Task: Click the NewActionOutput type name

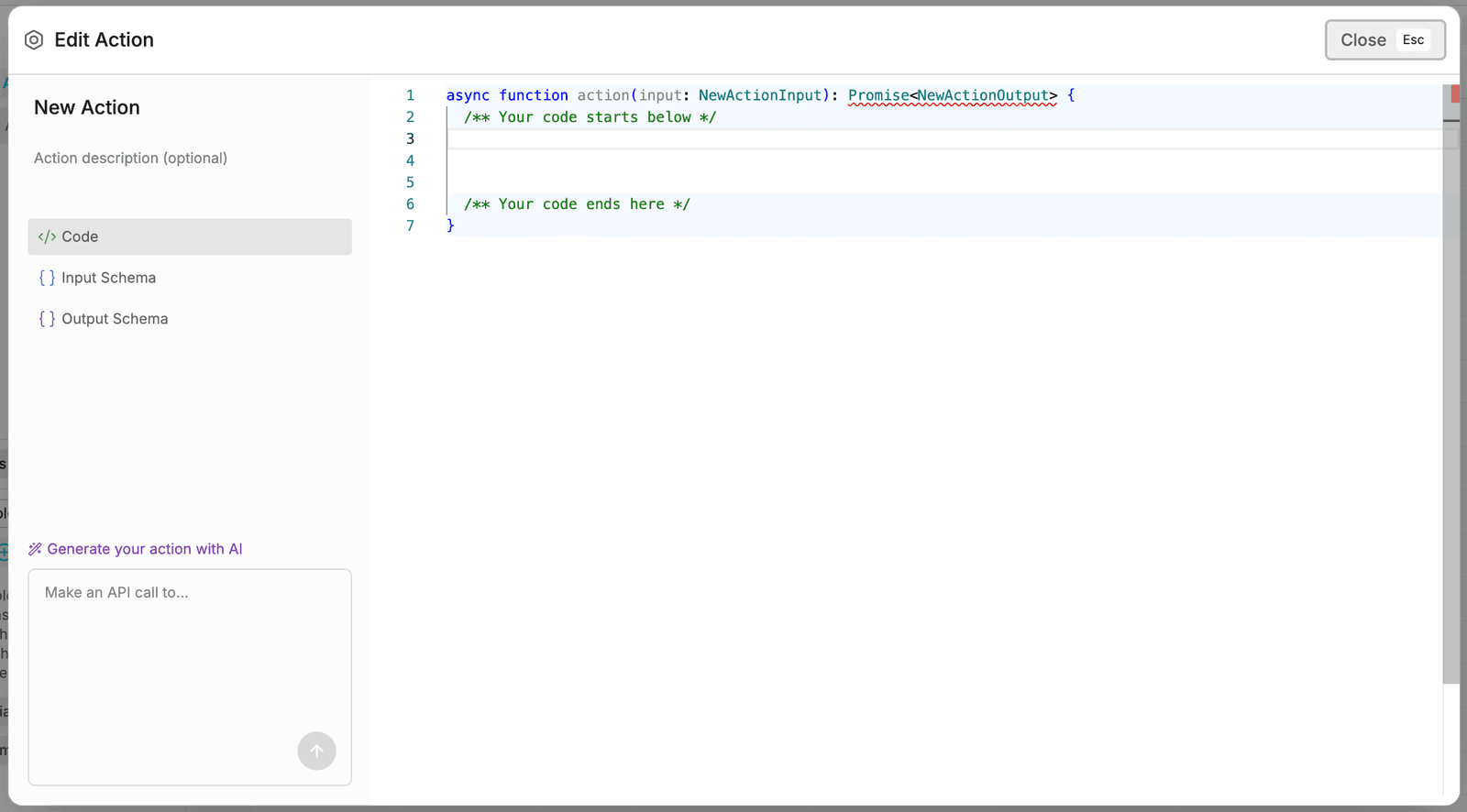Action: [983, 95]
